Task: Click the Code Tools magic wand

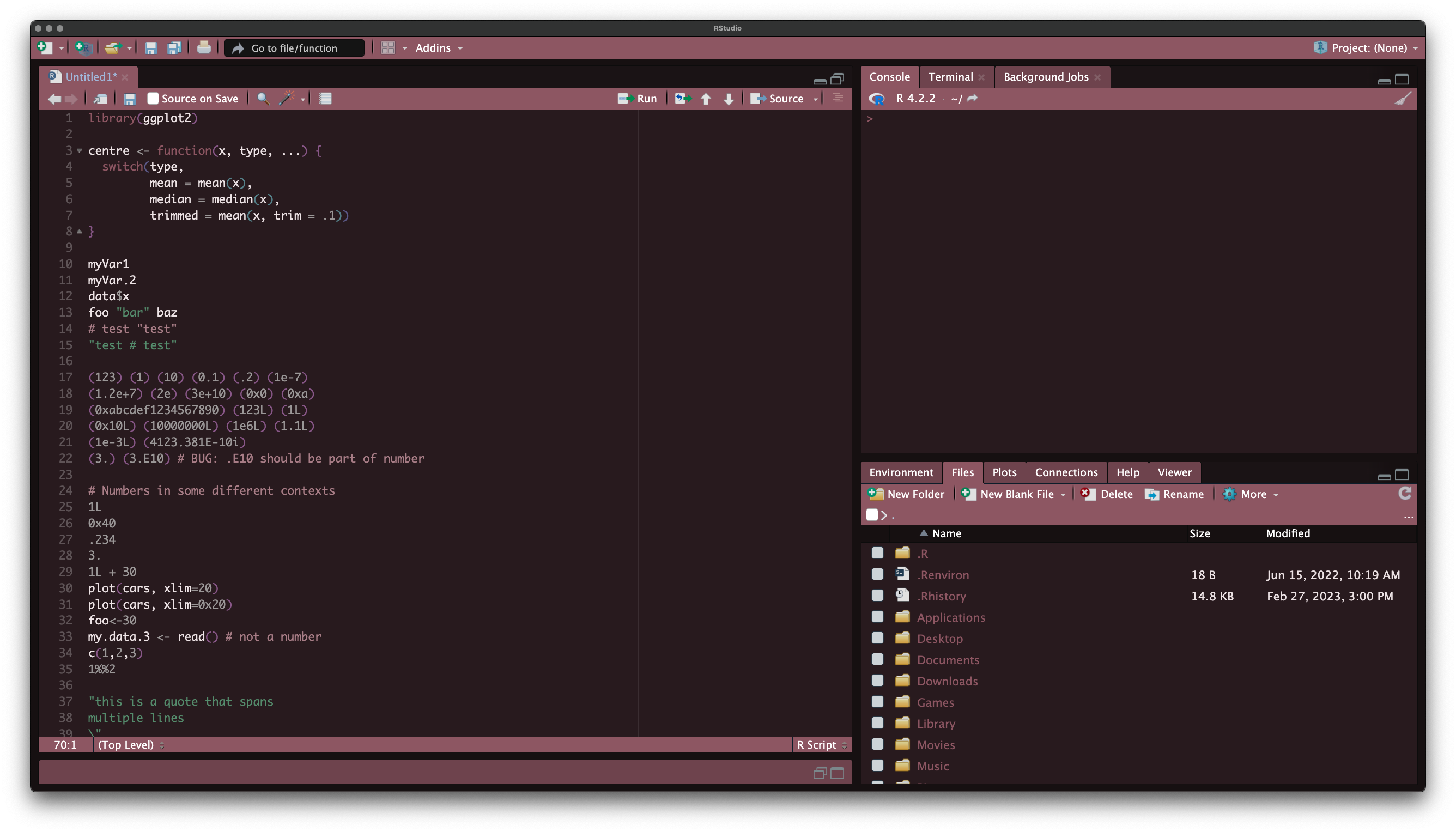Action: (287, 98)
